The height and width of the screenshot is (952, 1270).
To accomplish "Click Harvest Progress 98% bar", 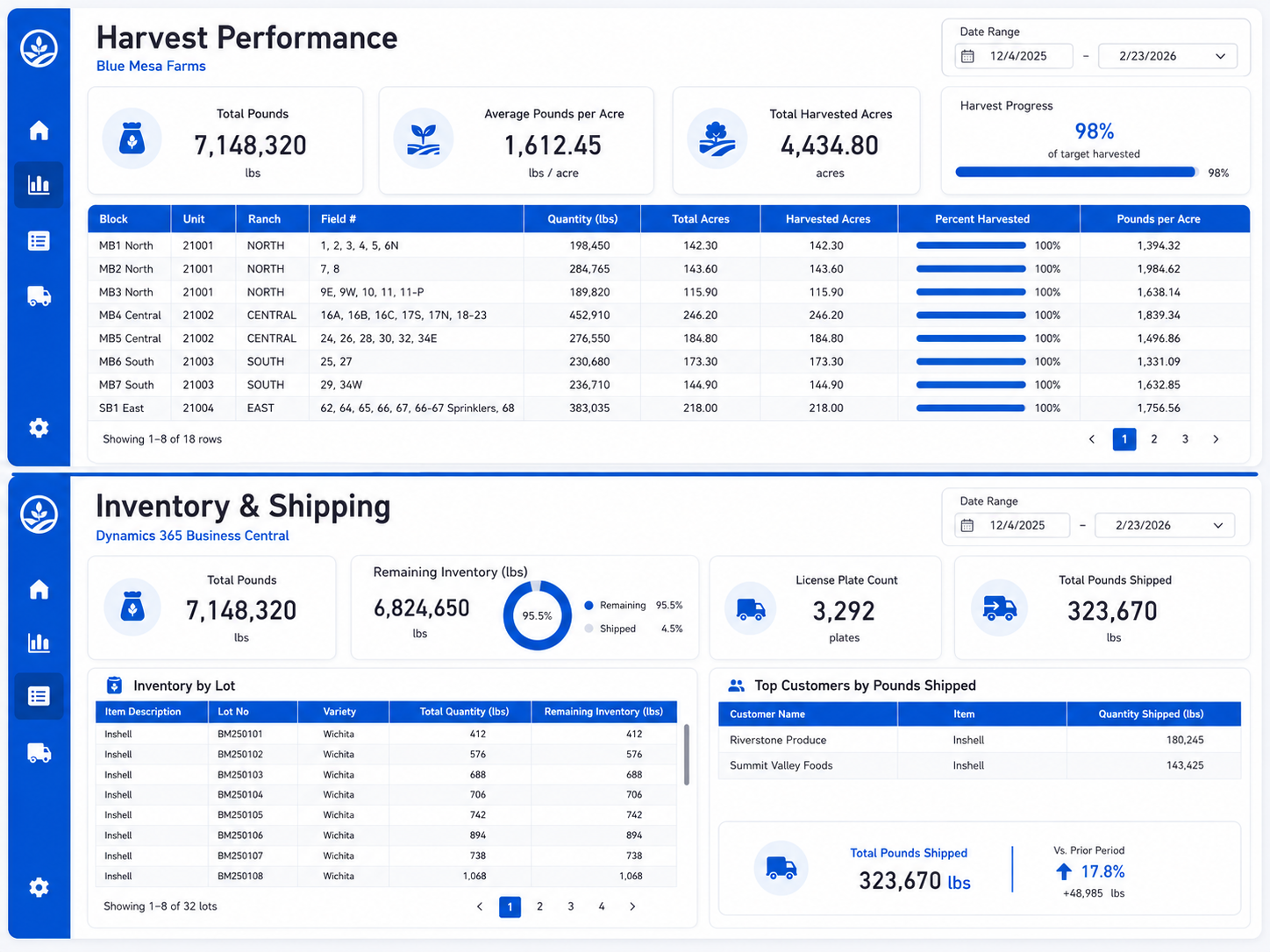I will click(1077, 173).
